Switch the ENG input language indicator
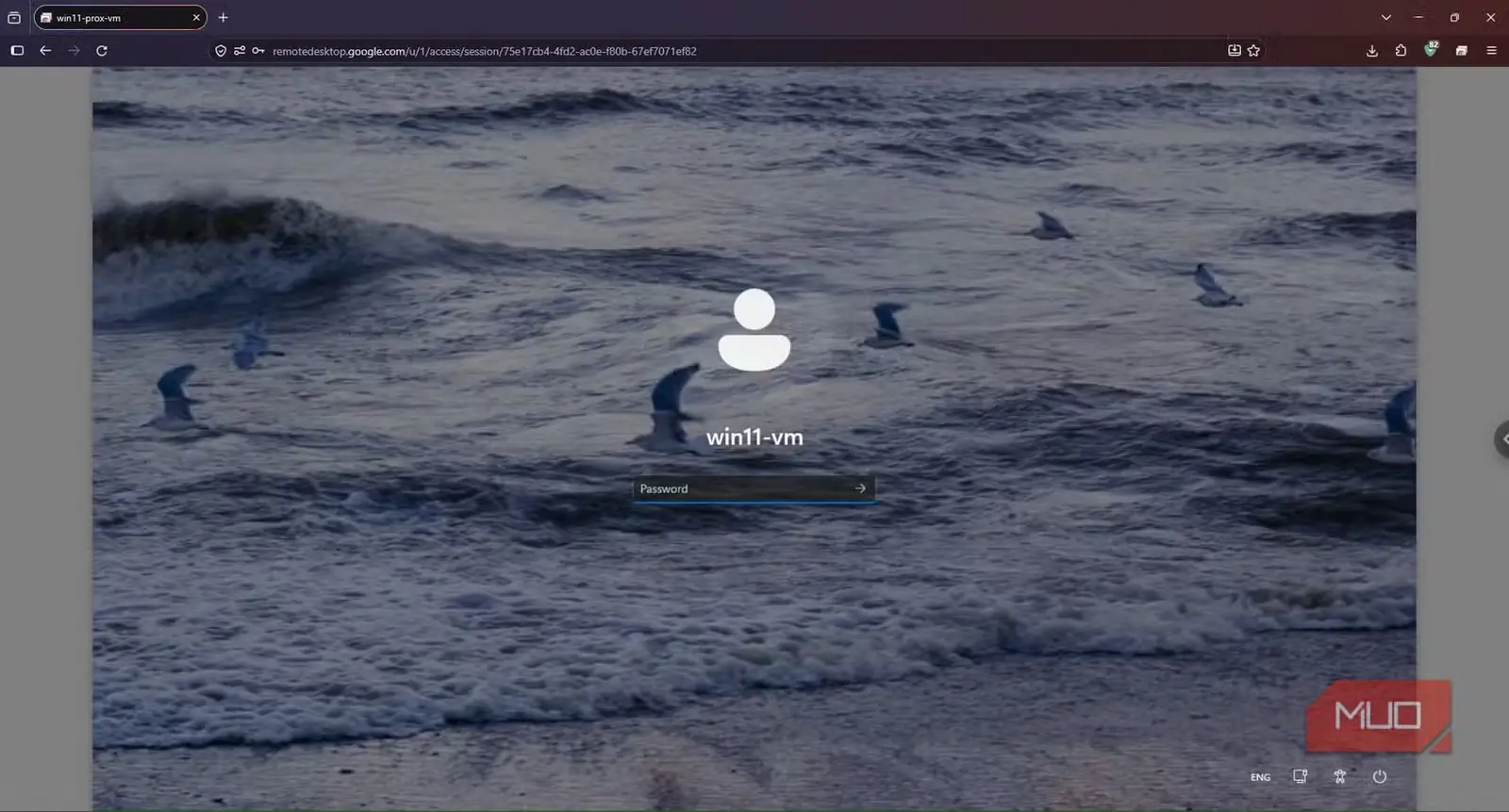 pos(1260,777)
